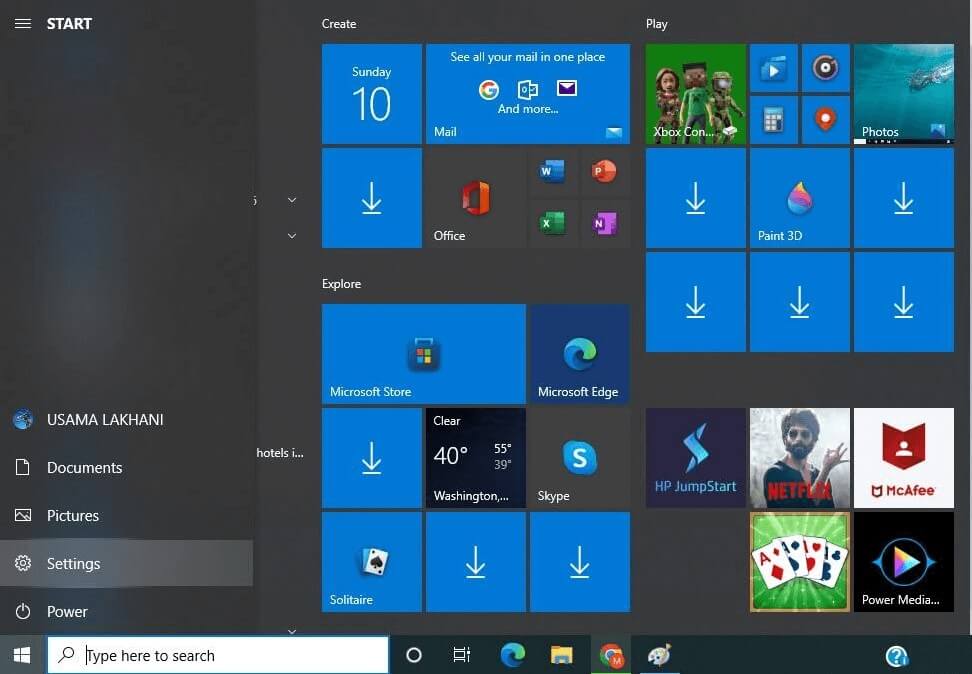972x674 pixels.
Task: Click the download tile beside the weather tile
Action: tap(372, 458)
